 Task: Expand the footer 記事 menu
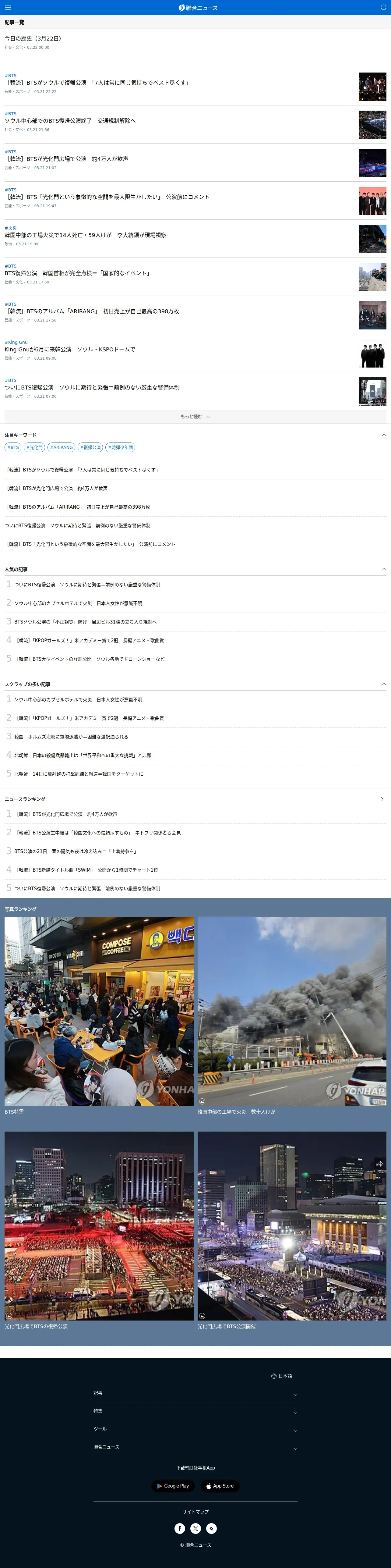(195, 1393)
